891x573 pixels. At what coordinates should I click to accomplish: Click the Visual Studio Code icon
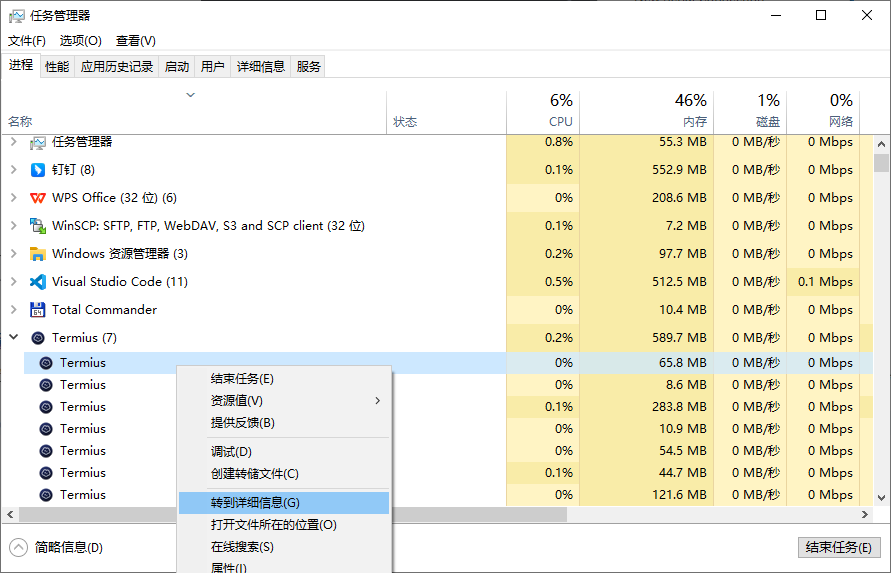[x=38, y=281]
